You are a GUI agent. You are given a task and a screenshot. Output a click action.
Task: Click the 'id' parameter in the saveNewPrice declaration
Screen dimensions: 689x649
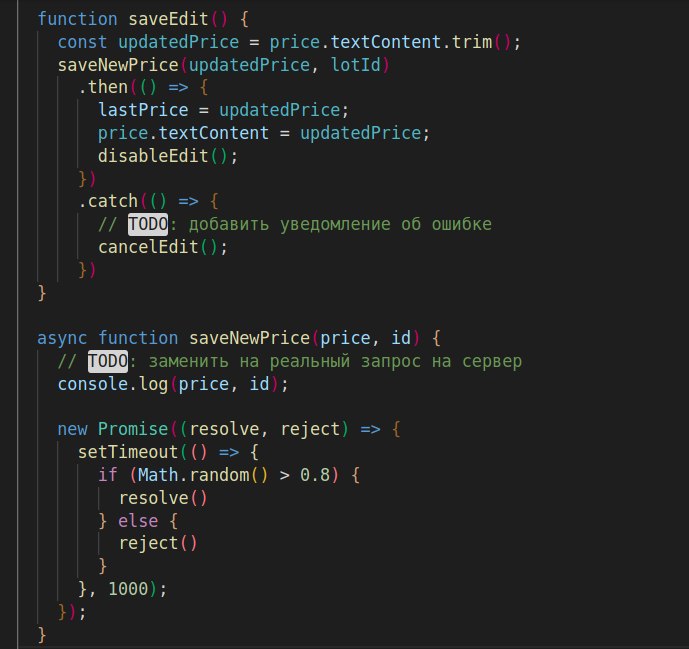click(x=401, y=338)
